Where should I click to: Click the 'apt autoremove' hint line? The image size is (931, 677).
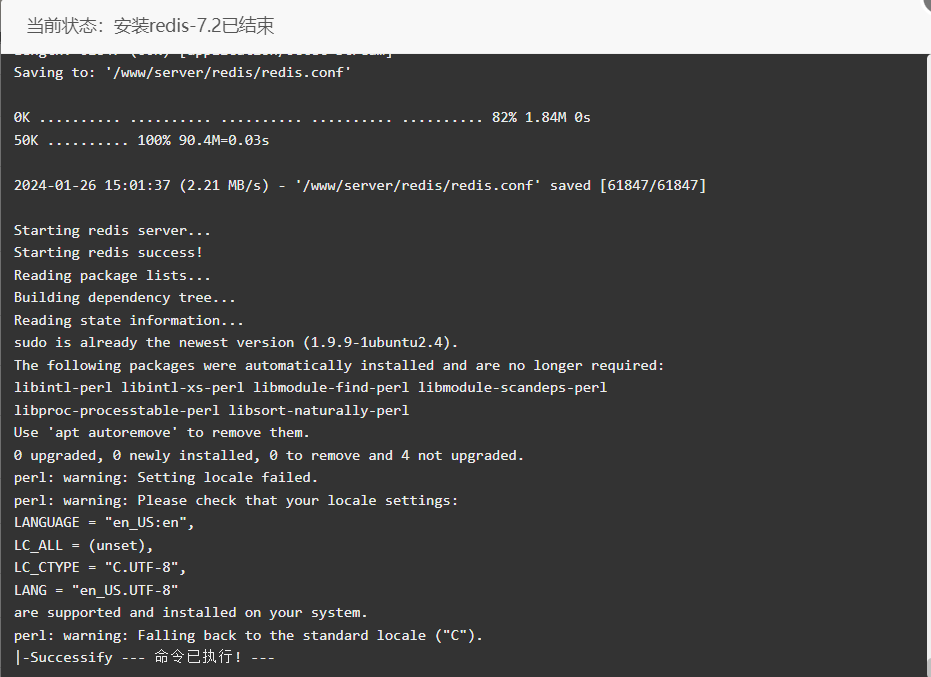[x=162, y=433]
